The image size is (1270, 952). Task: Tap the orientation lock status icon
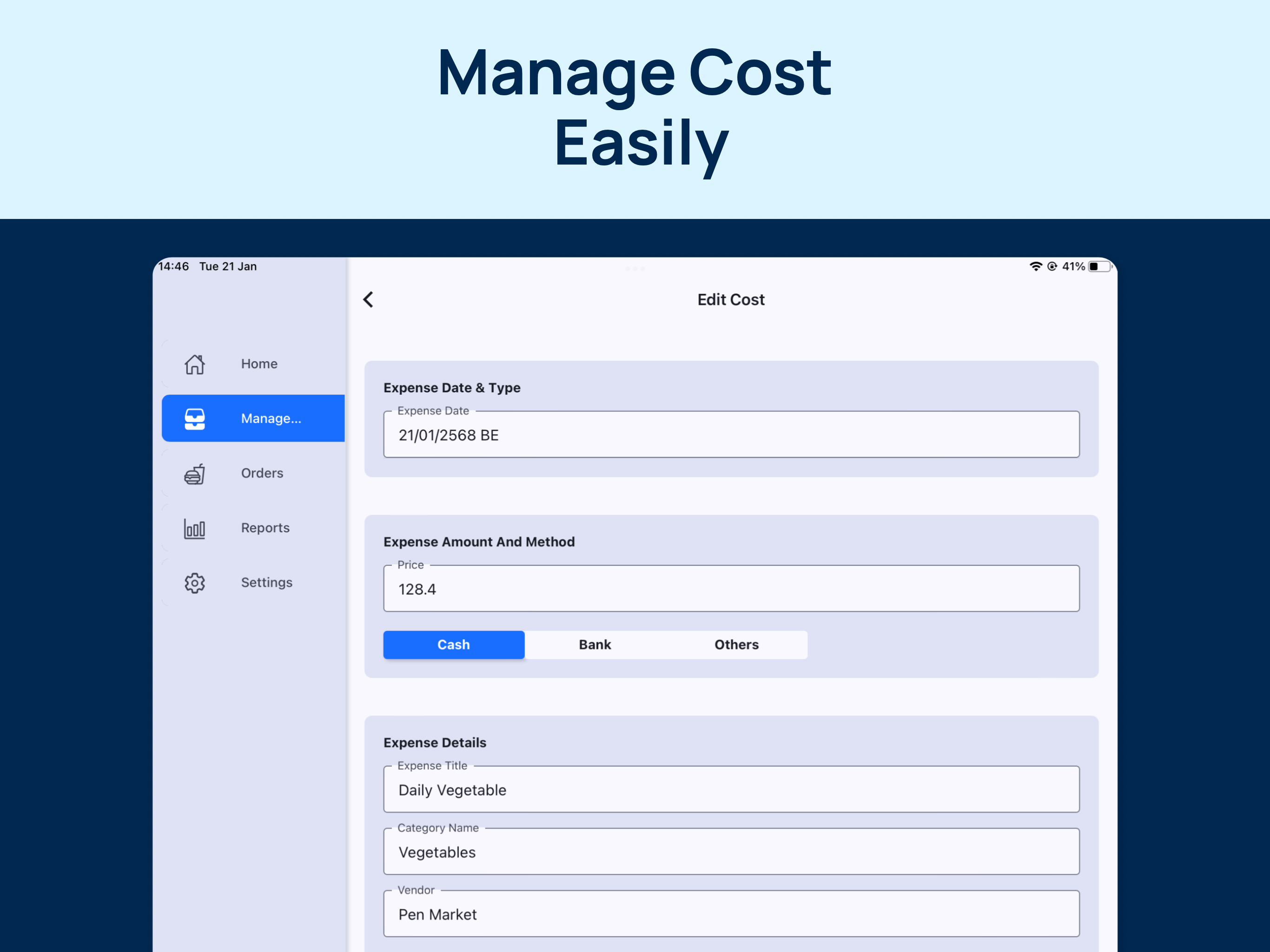1052,266
